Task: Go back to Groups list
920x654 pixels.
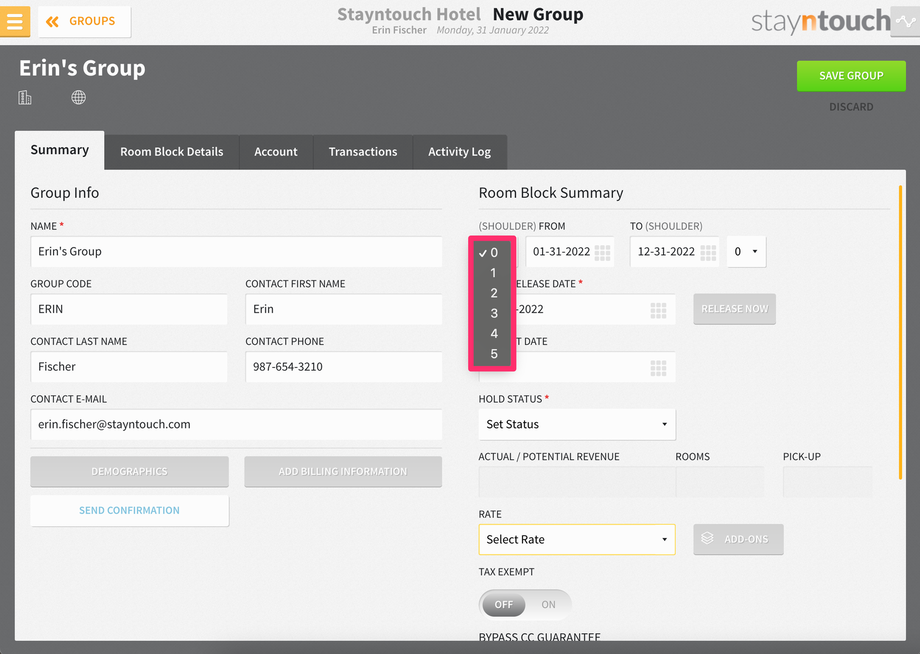Action: click(84, 22)
